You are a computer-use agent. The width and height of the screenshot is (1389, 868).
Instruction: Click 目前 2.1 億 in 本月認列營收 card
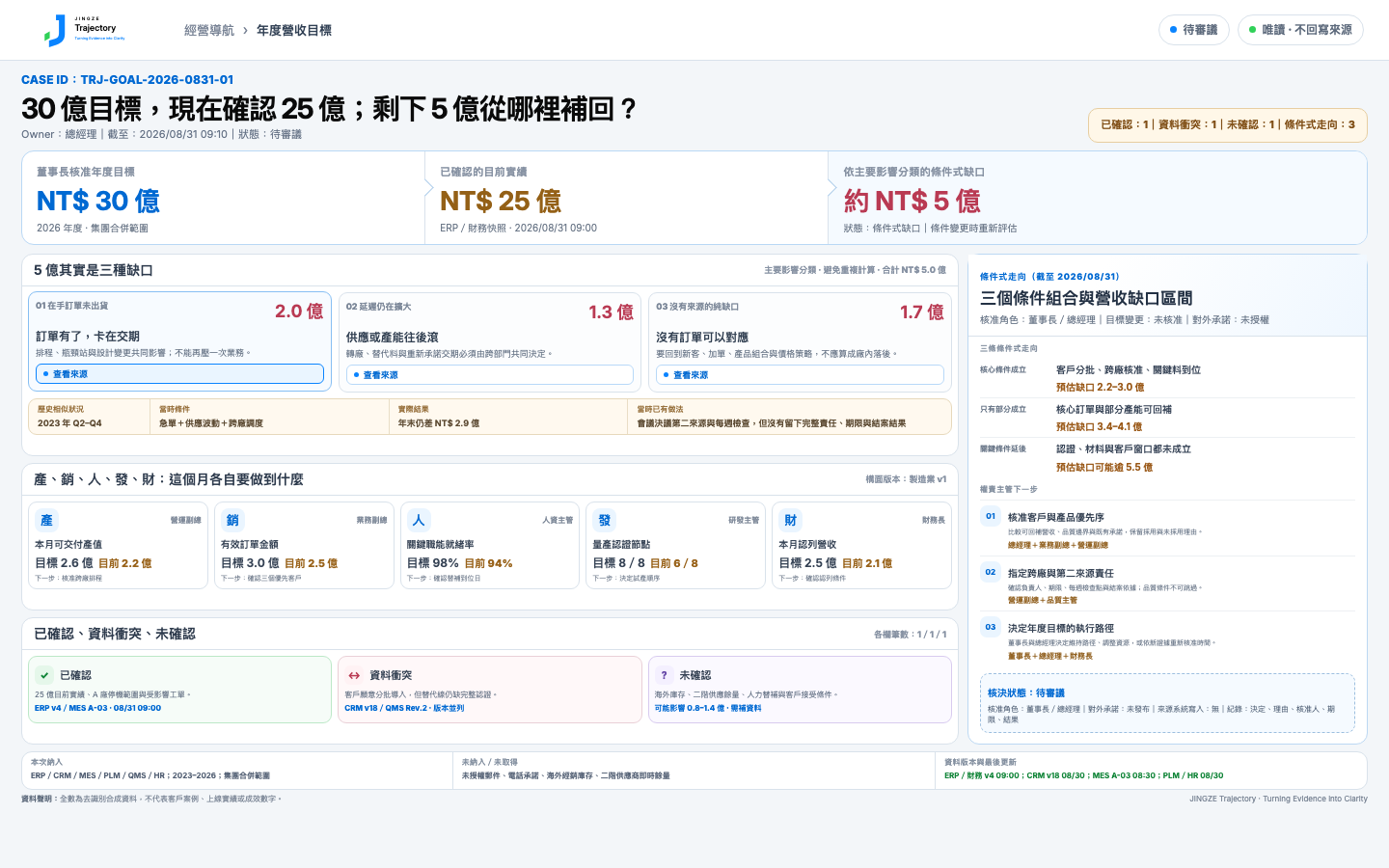867,563
